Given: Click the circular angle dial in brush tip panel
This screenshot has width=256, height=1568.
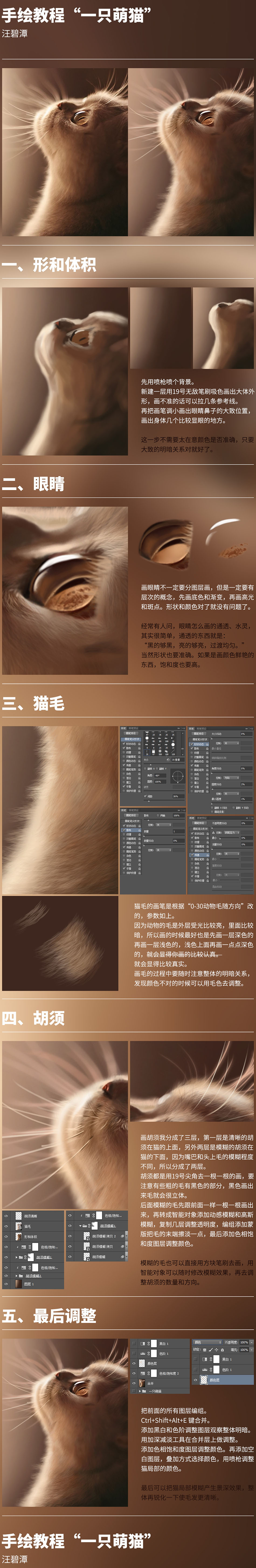Looking at the screenshot, I should (178, 776).
